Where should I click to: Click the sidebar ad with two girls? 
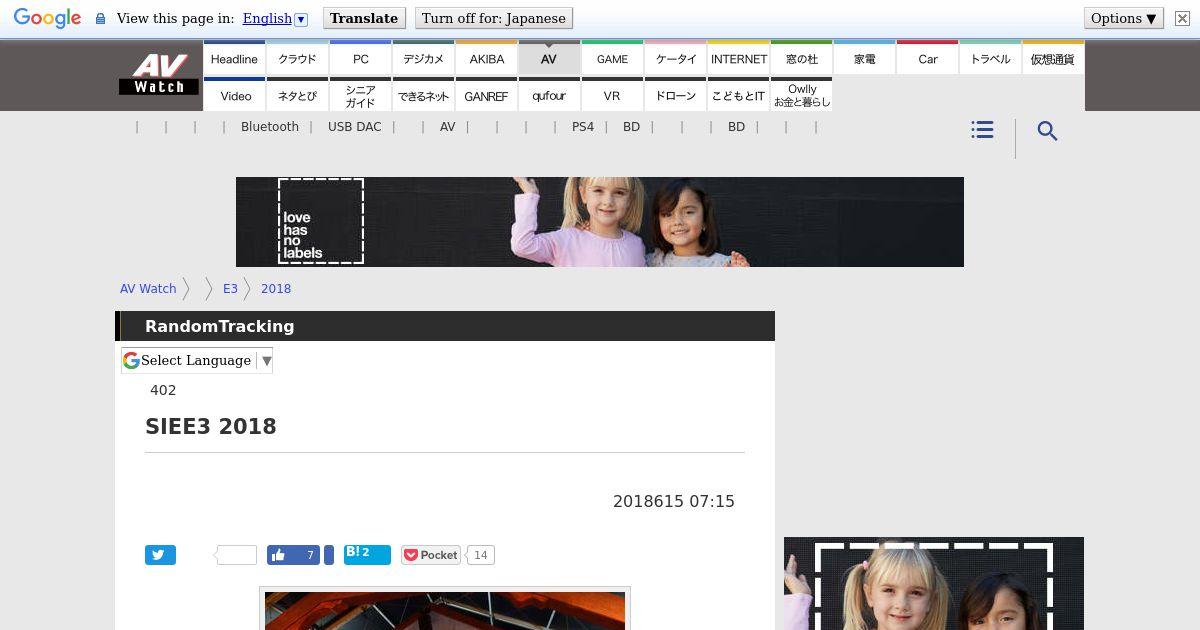(x=934, y=584)
